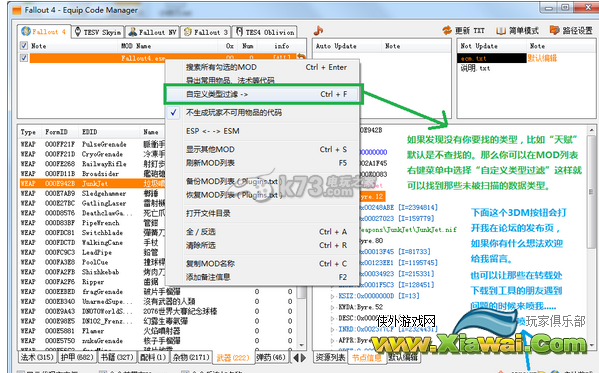Select the GatlingLaser weapon row

tap(92, 203)
